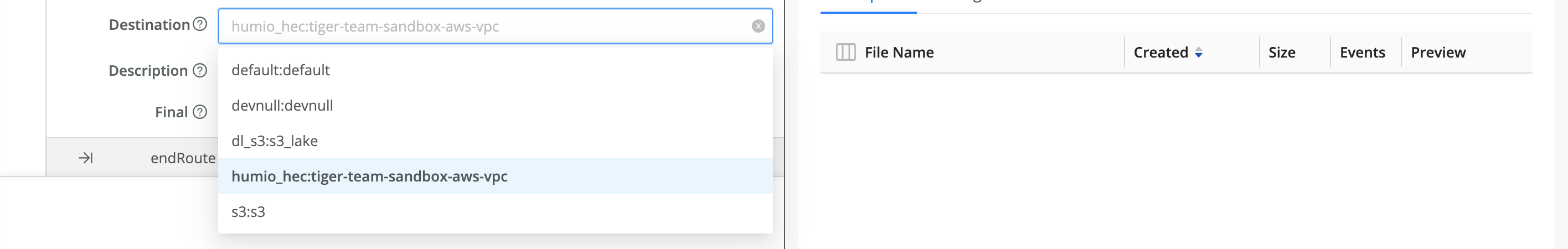The width and height of the screenshot is (1568, 249).
Task: Click the arrow icon left of endRoute
Action: click(86, 158)
